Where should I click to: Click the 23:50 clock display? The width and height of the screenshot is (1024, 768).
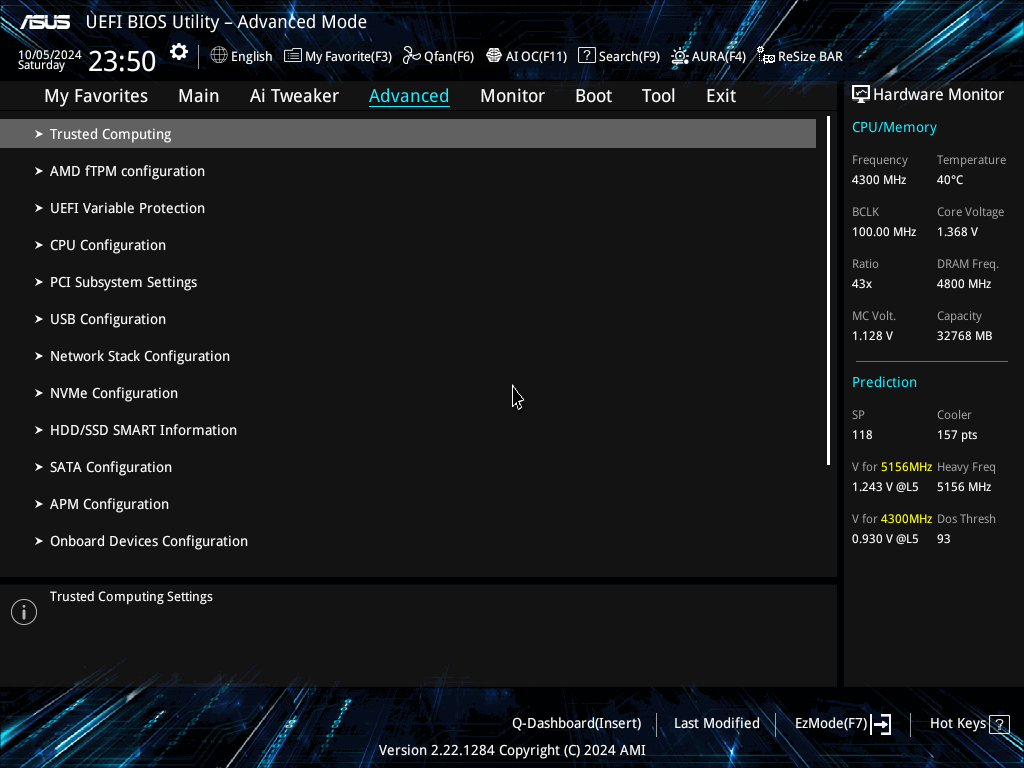tap(122, 61)
